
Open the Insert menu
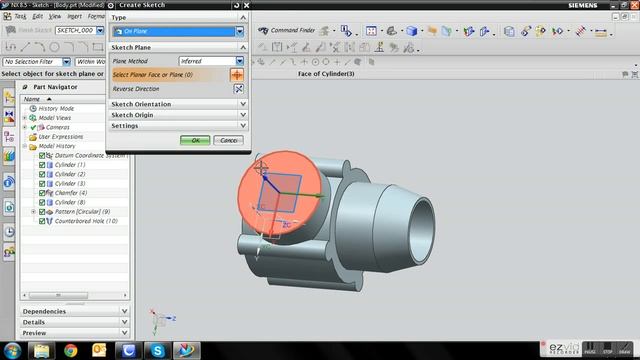74,16
